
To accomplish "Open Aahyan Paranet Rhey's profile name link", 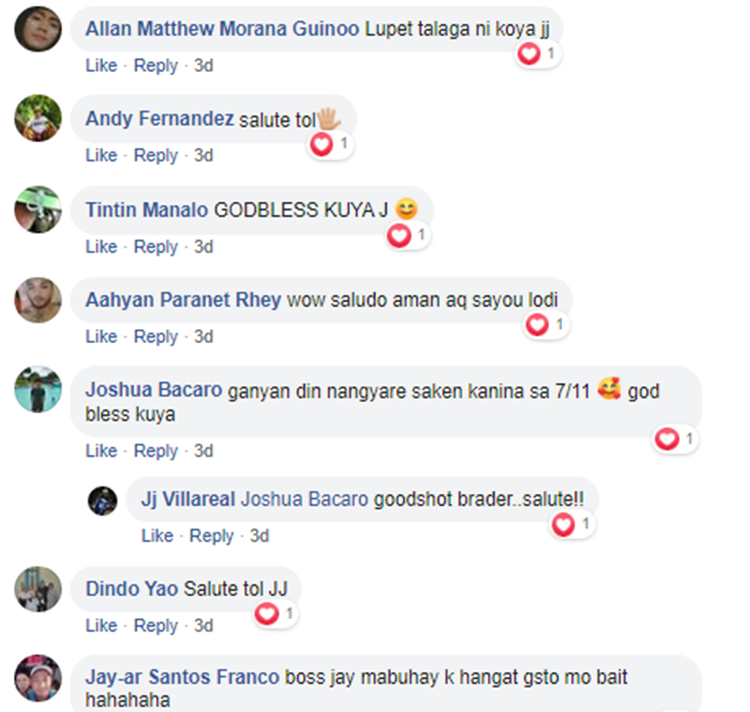I will coord(183,300).
